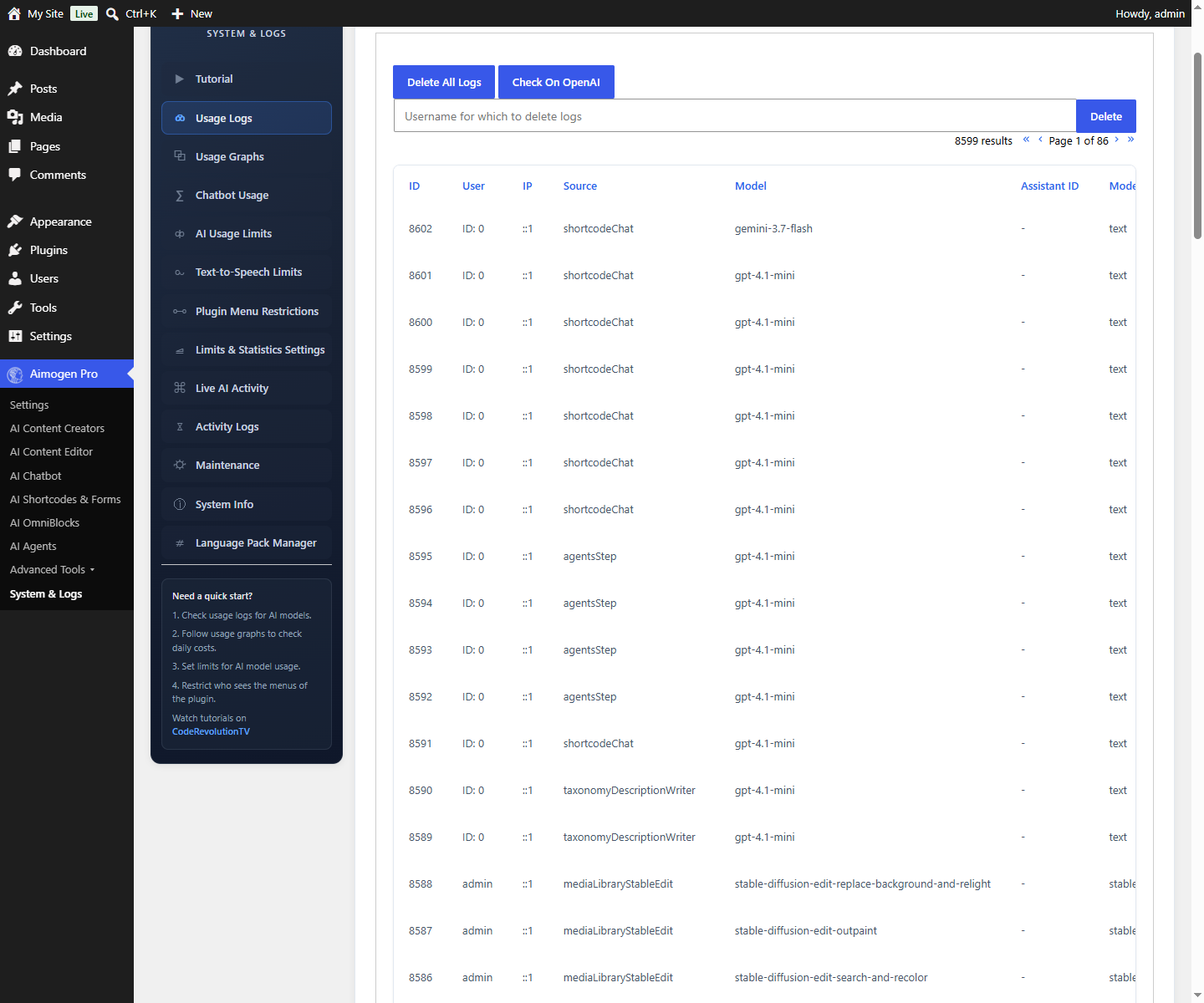Click the page vertical scrollbar thumb
The image size is (1204, 1003).
[x=1197, y=146]
